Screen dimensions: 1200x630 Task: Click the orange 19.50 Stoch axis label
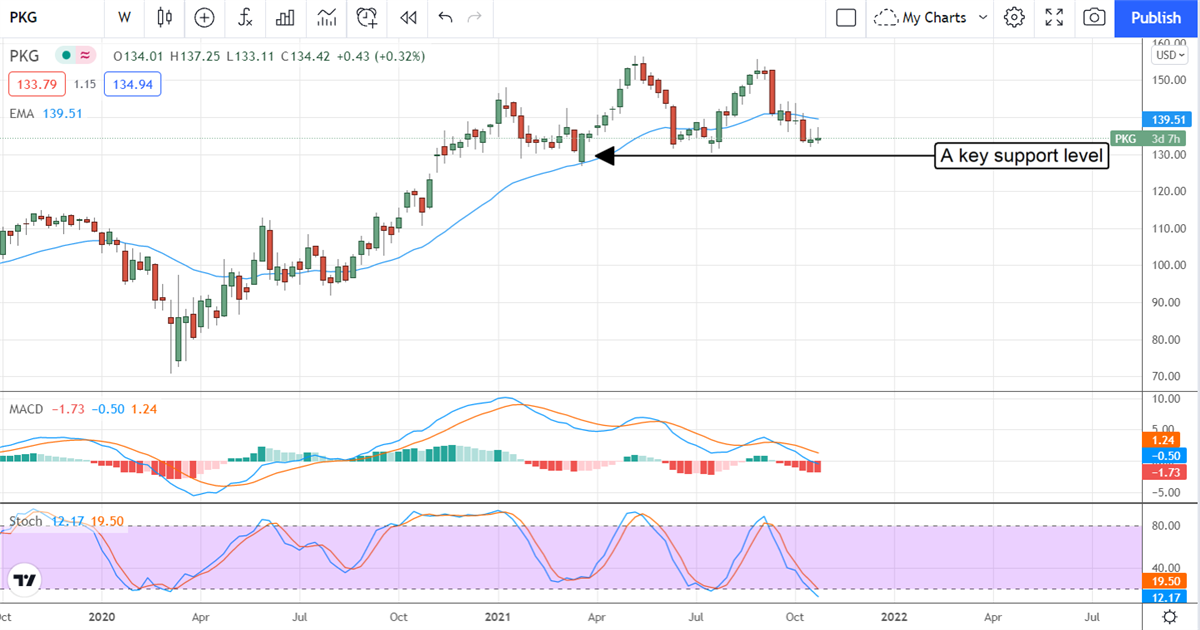pyautogui.click(x=1163, y=581)
